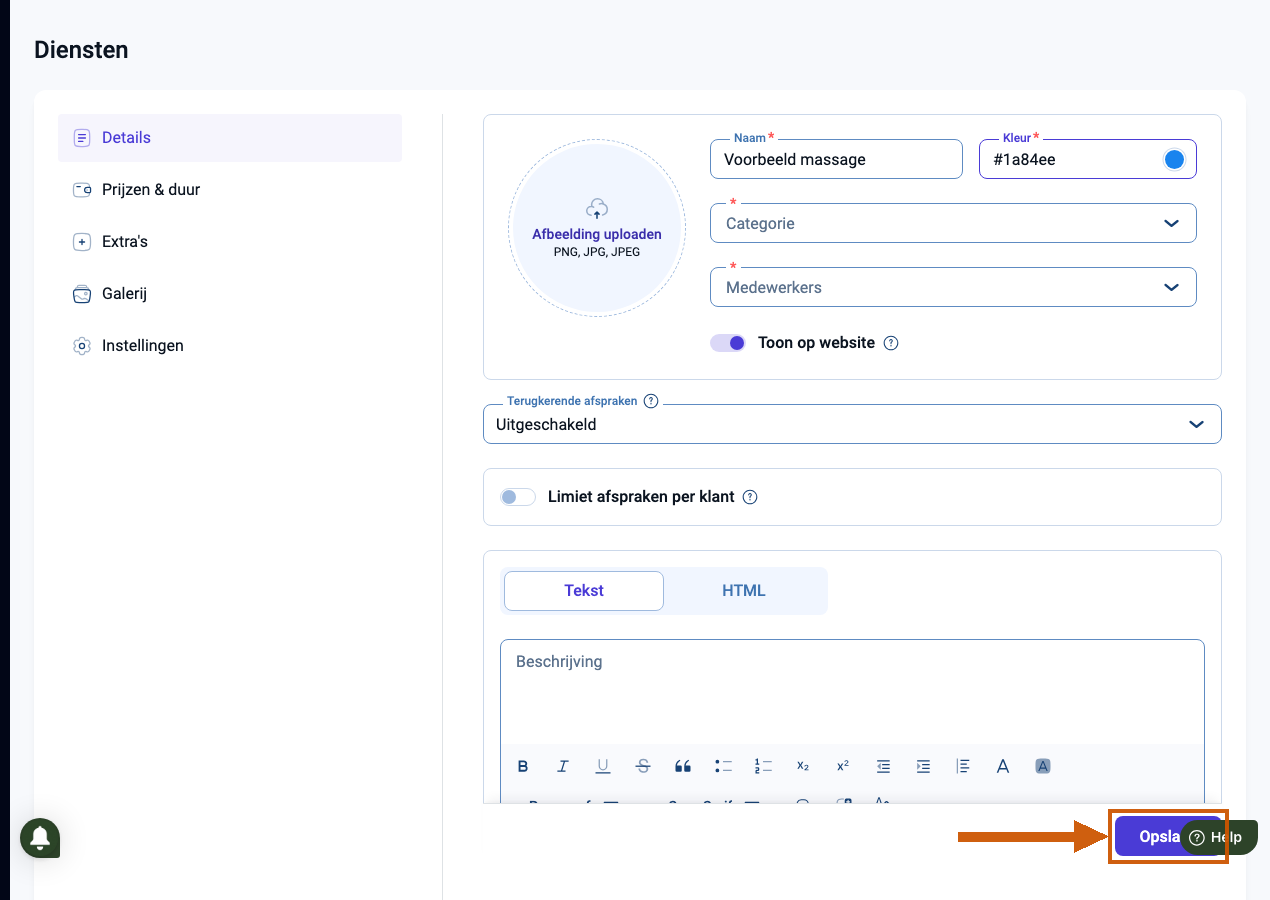Click the Beschrijving text area
This screenshot has width=1270, height=900.
tap(852, 692)
